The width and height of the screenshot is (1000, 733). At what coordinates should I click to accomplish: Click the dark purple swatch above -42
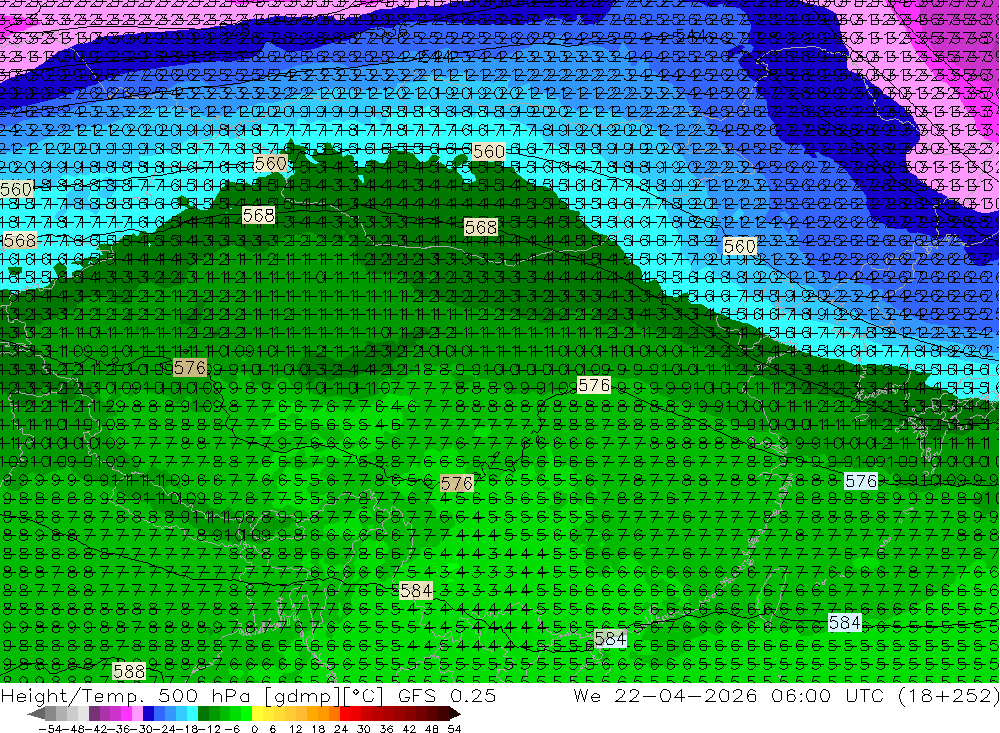[94, 714]
